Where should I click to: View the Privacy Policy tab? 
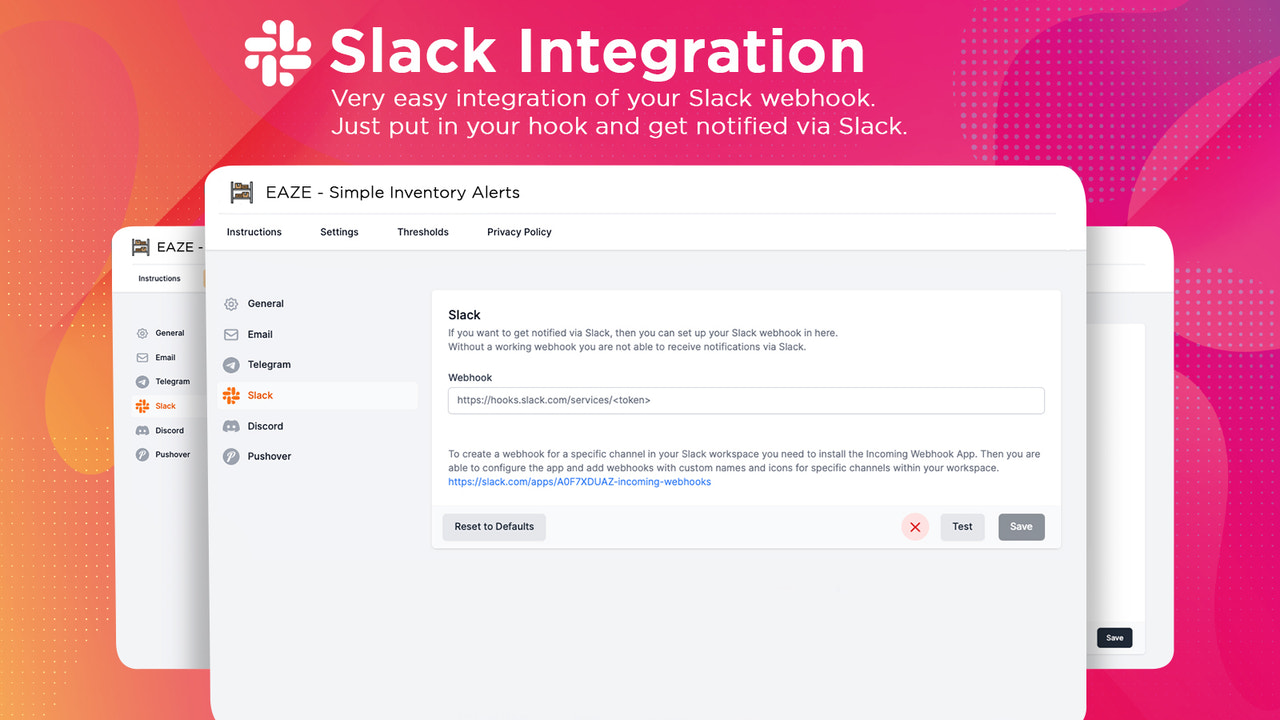click(x=518, y=232)
